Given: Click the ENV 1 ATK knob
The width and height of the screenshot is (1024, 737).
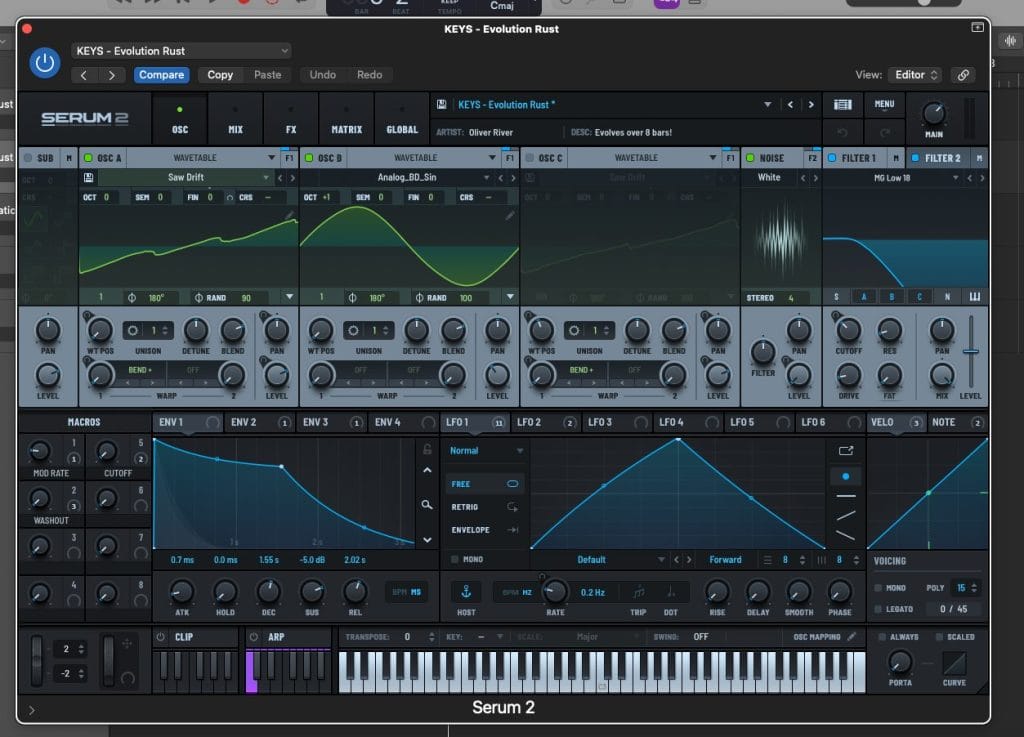Looking at the screenshot, I should [x=182, y=591].
